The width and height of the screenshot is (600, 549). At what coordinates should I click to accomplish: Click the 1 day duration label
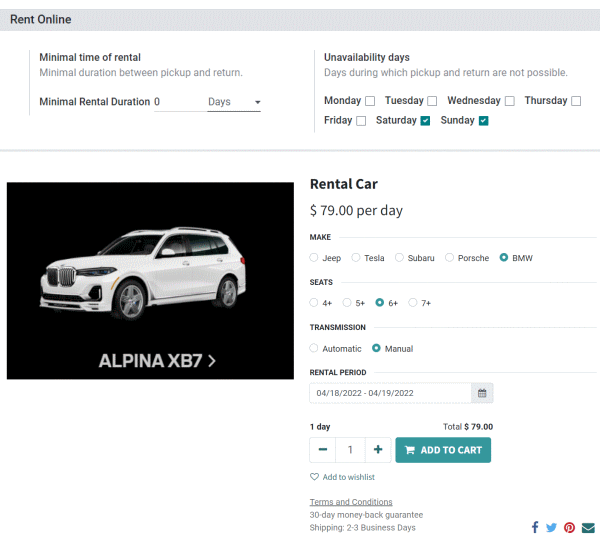[x=320, y=427]
